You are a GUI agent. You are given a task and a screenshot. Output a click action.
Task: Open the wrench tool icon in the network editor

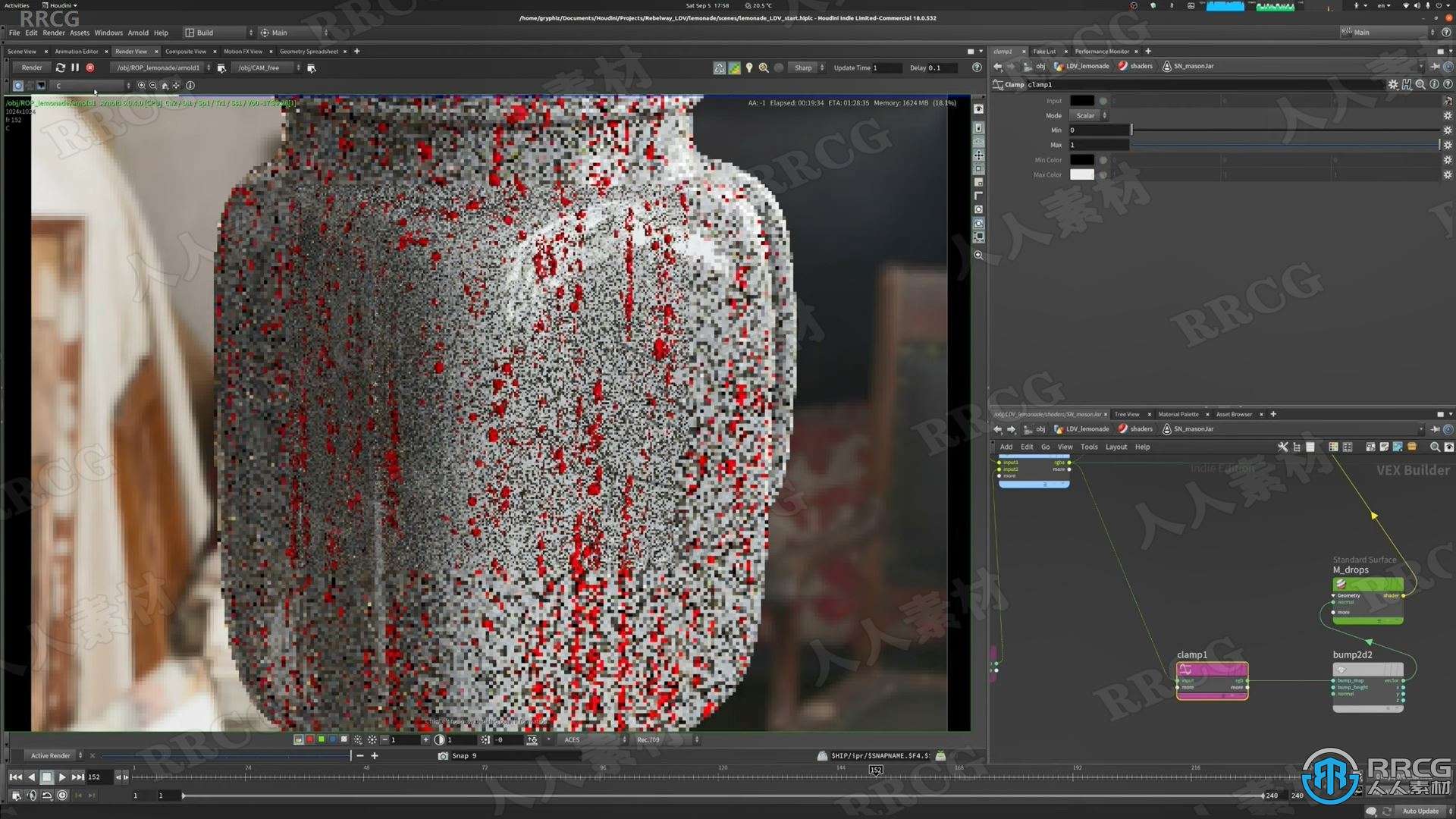pos(1282,447)
